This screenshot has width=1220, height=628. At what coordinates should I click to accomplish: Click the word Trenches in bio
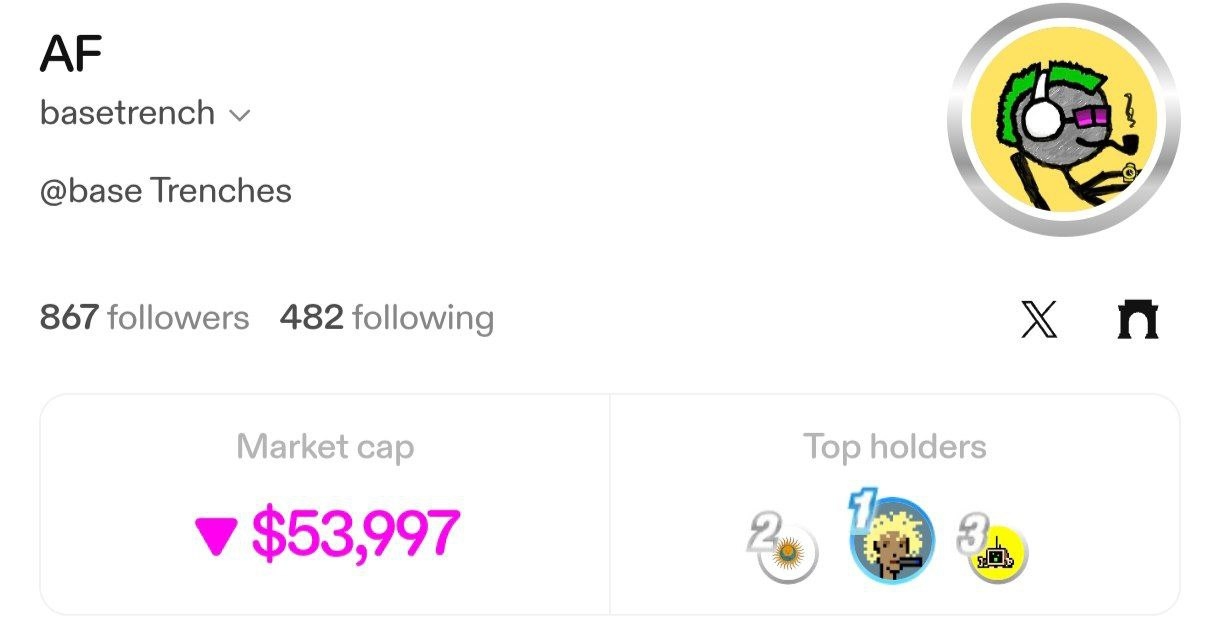click(221, 191)
